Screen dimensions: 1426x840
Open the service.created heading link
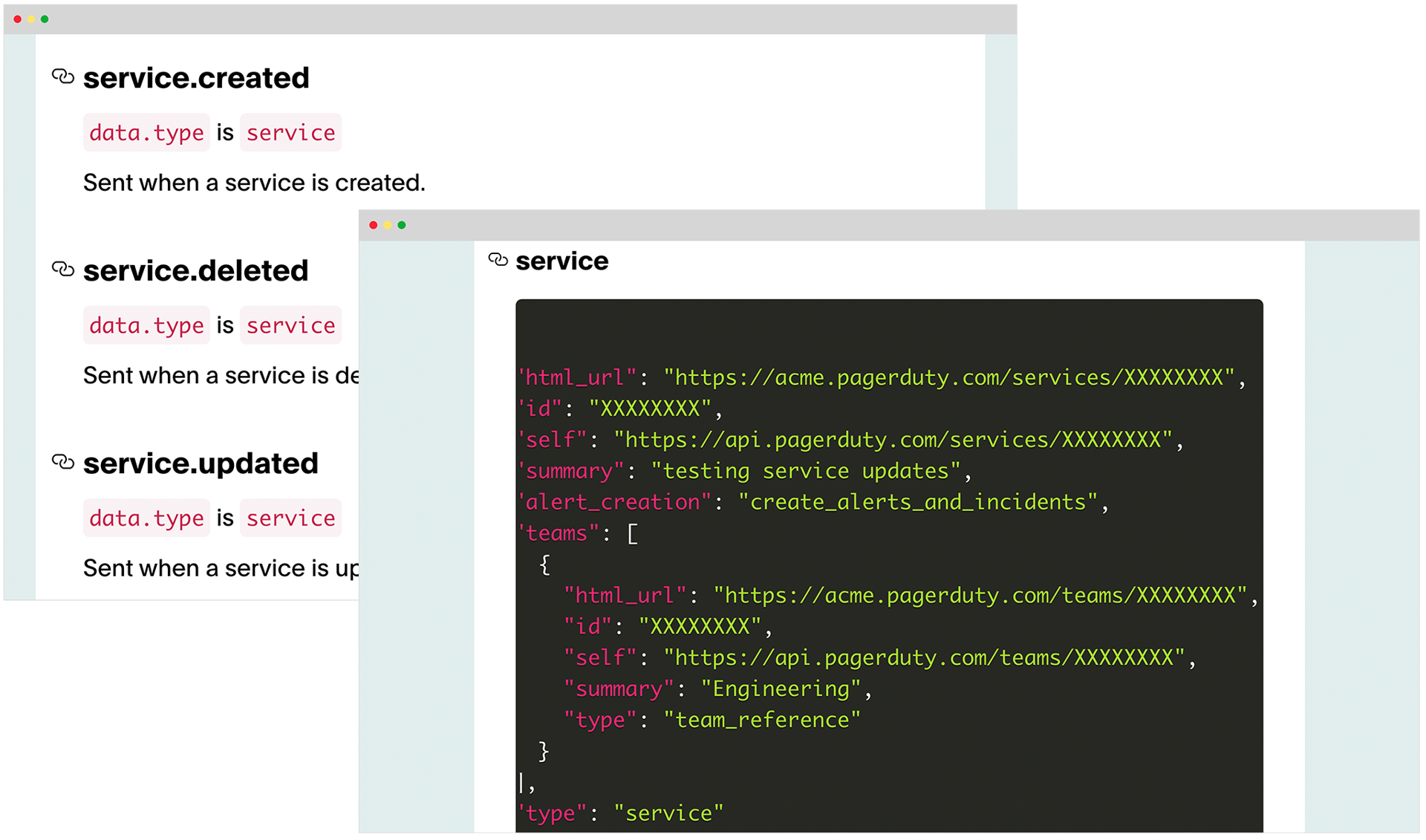coord(196,78)
